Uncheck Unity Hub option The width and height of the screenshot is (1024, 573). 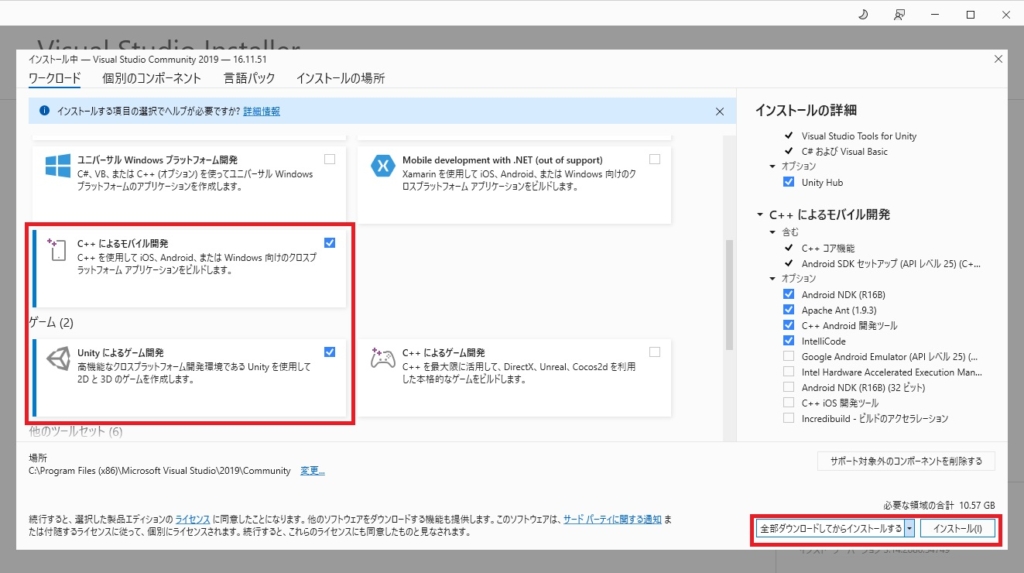pos(789,182)
